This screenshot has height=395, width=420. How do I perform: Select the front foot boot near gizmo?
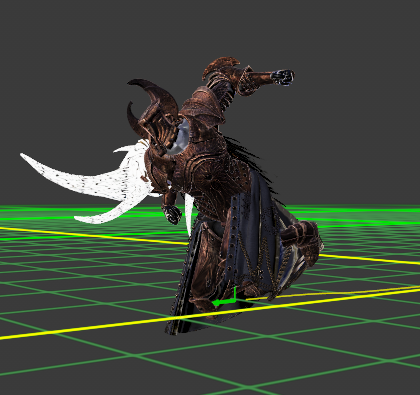tap(203, 303)
